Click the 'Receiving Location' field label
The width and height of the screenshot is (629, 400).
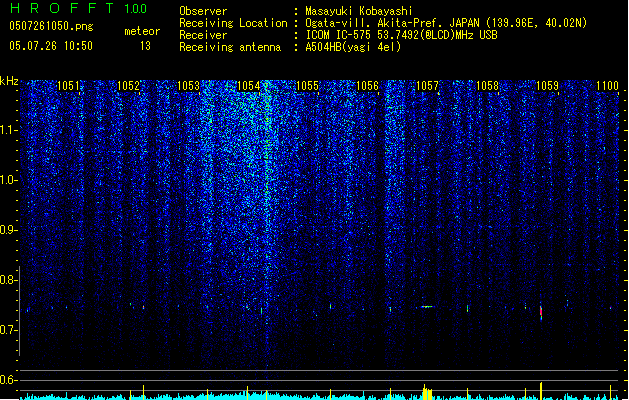coord(233,23)
